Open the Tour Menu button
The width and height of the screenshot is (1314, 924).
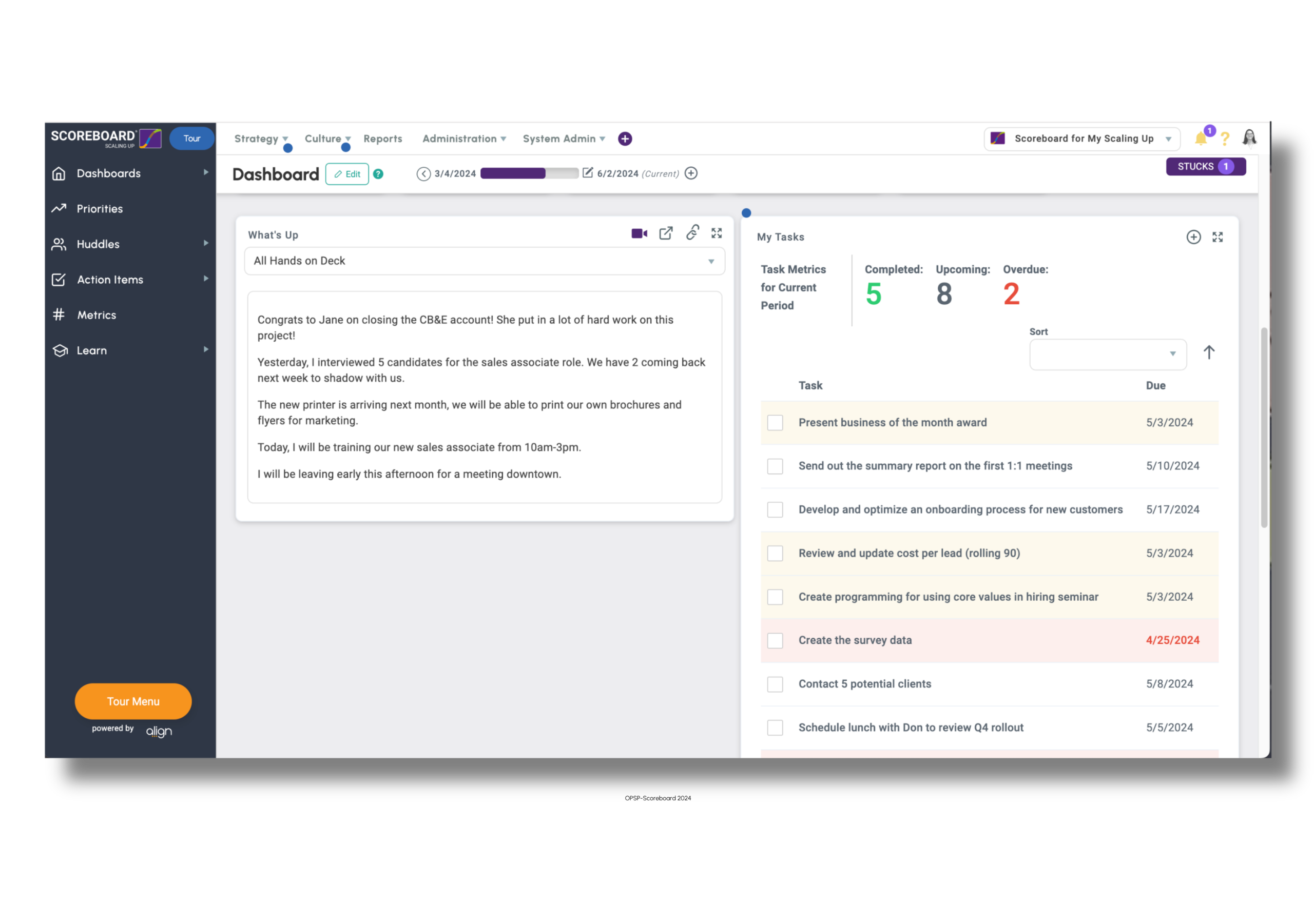coord(133,701)
